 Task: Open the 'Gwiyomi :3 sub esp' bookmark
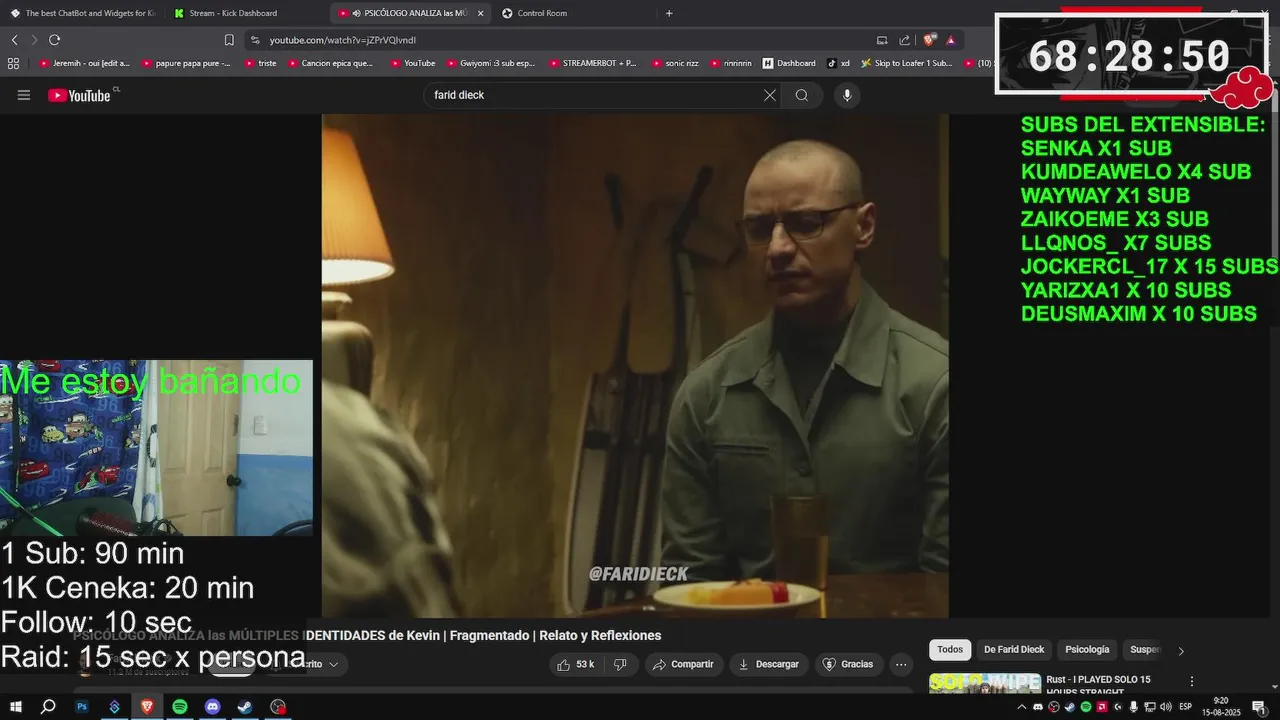pos(490,63)
